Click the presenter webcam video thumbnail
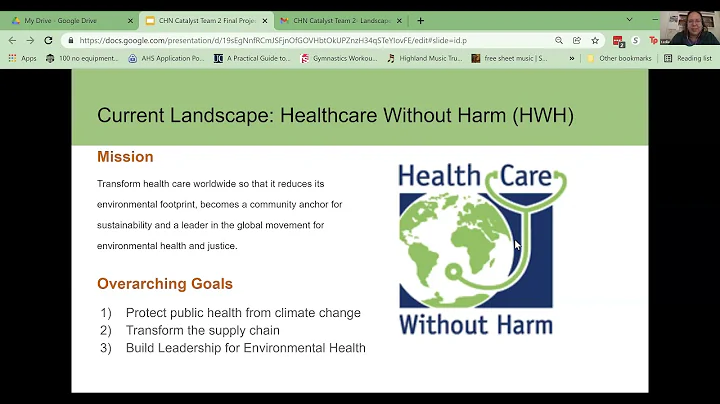This screenshot has width=720, height=404. [x=690, y=28]
